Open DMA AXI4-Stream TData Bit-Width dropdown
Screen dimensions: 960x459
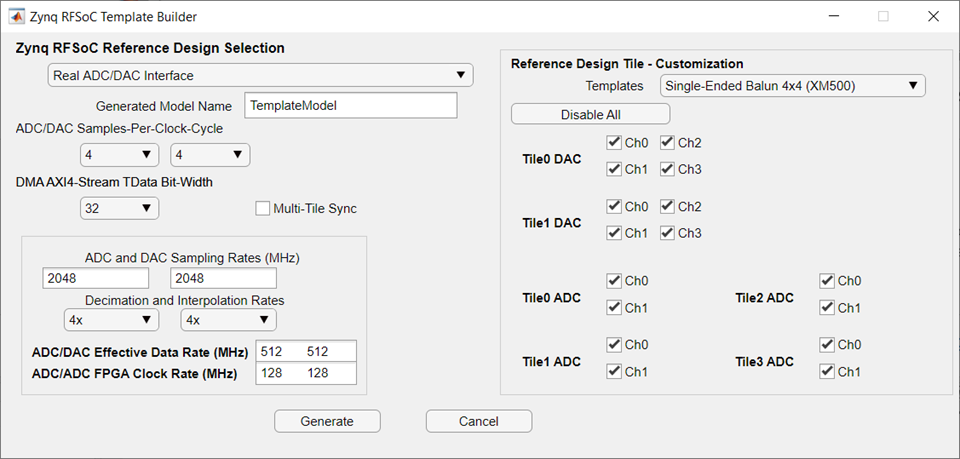[x=120, y=208]
